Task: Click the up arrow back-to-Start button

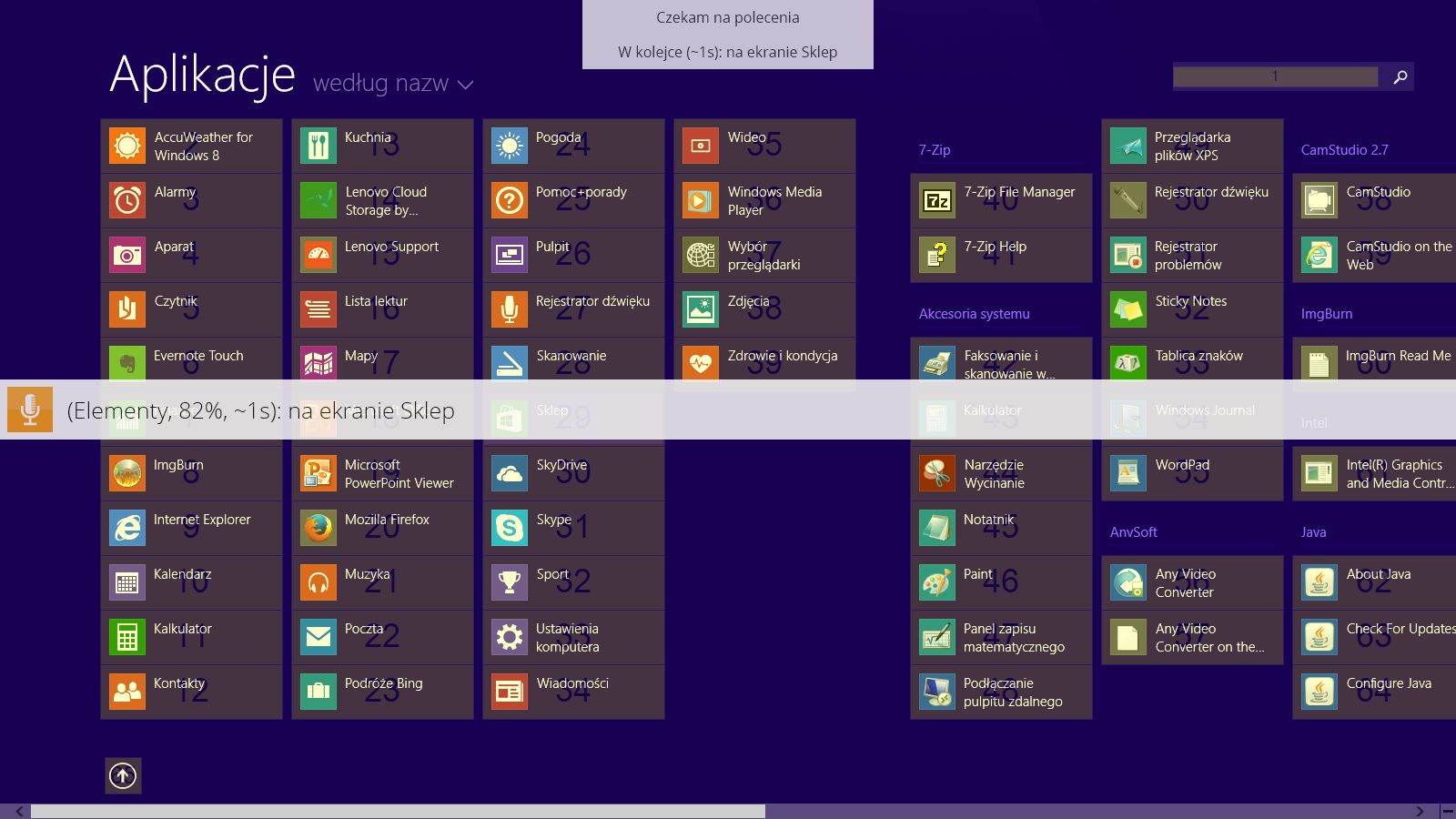Action: click(123, 775)
